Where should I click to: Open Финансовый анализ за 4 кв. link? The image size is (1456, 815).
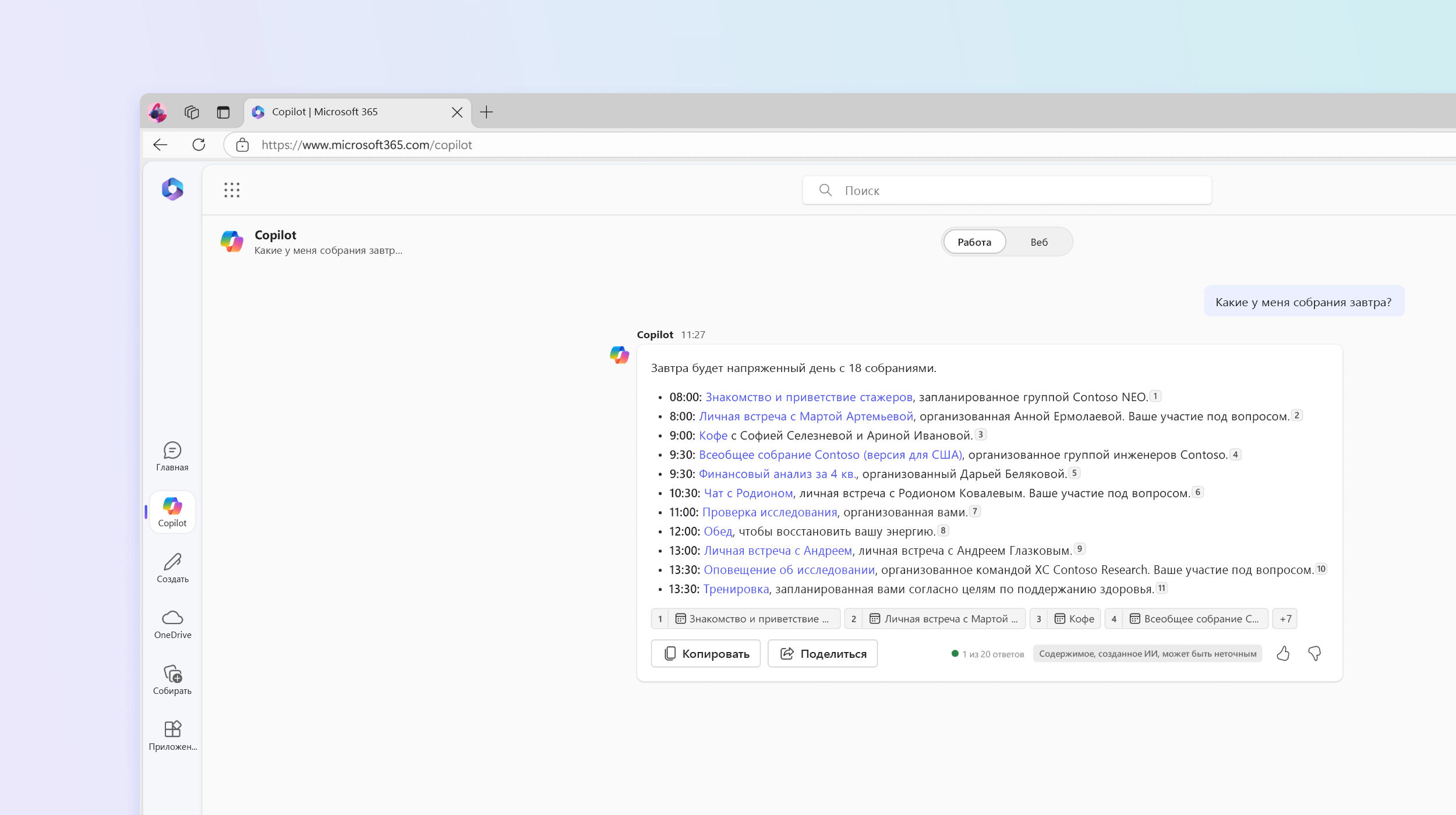point(778,474)
